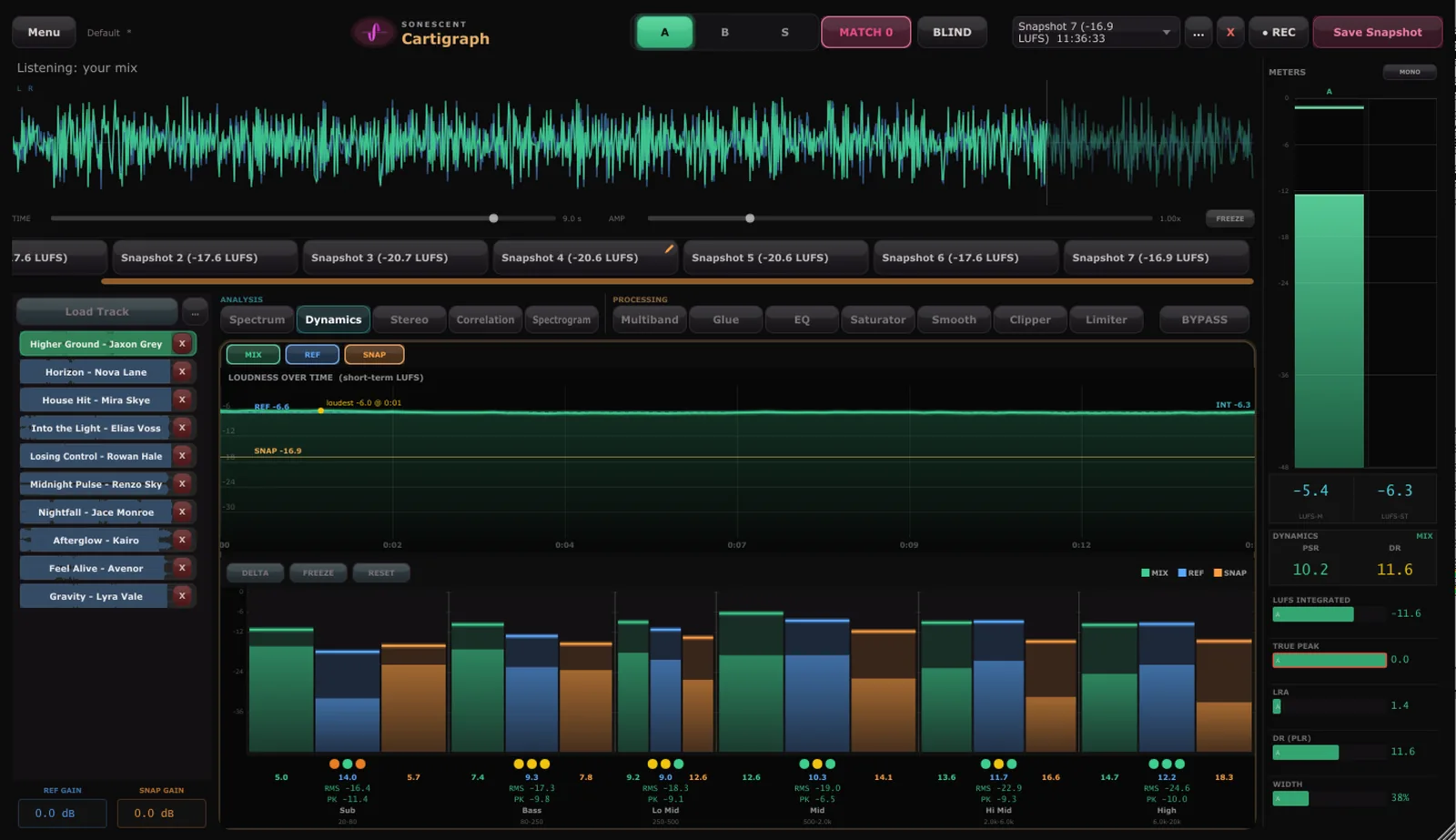This screenshot has height=840, width=1456.
Task: Remove Midnight Pulse - Renzo Sky track
Action: (x=182, y=484)
